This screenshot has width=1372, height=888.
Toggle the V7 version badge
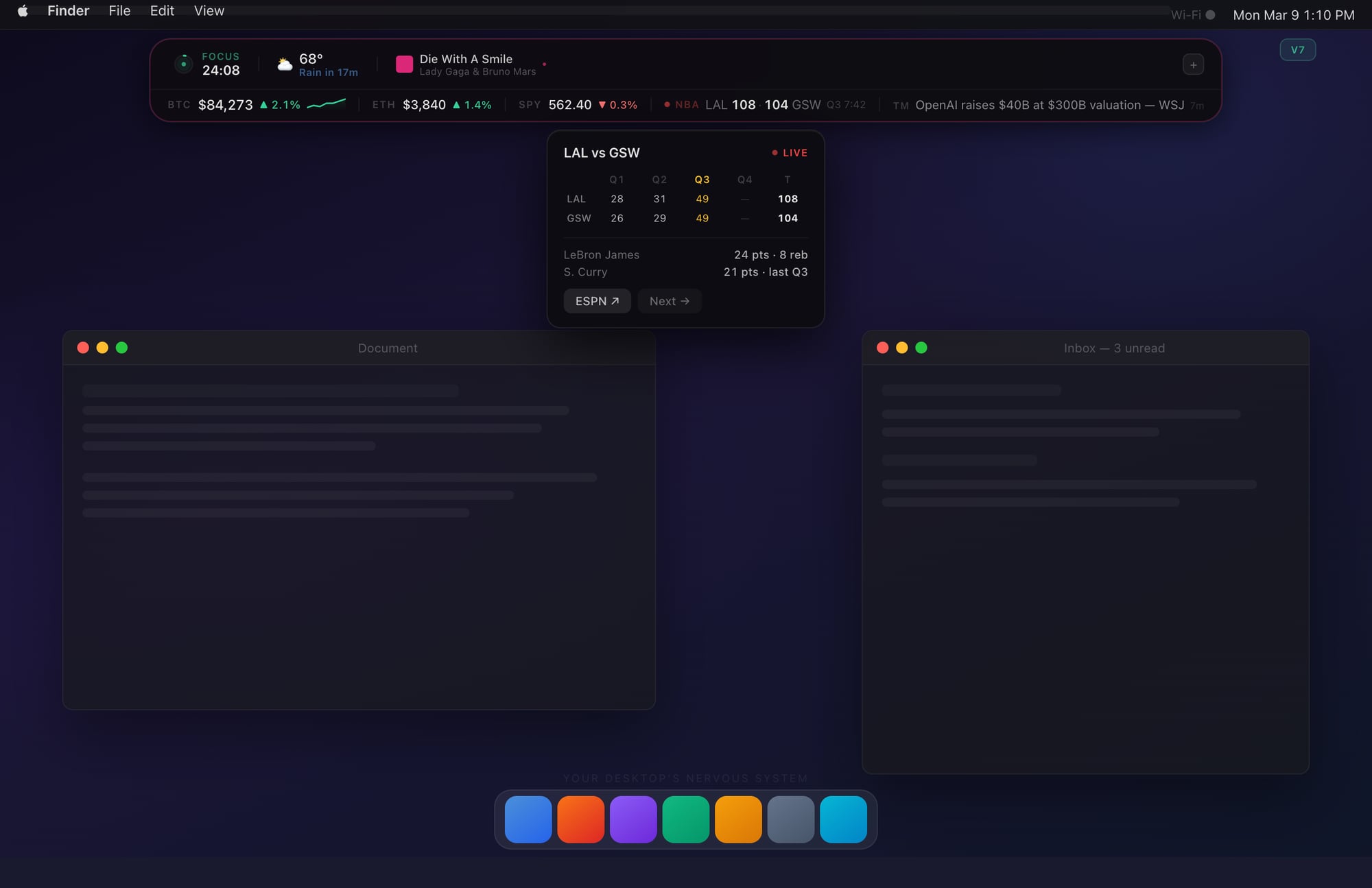tap(1297, 50)
